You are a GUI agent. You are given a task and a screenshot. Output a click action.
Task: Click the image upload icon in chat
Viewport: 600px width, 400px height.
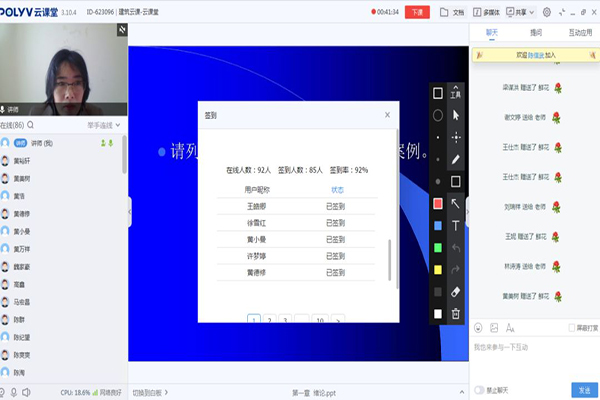493,327
